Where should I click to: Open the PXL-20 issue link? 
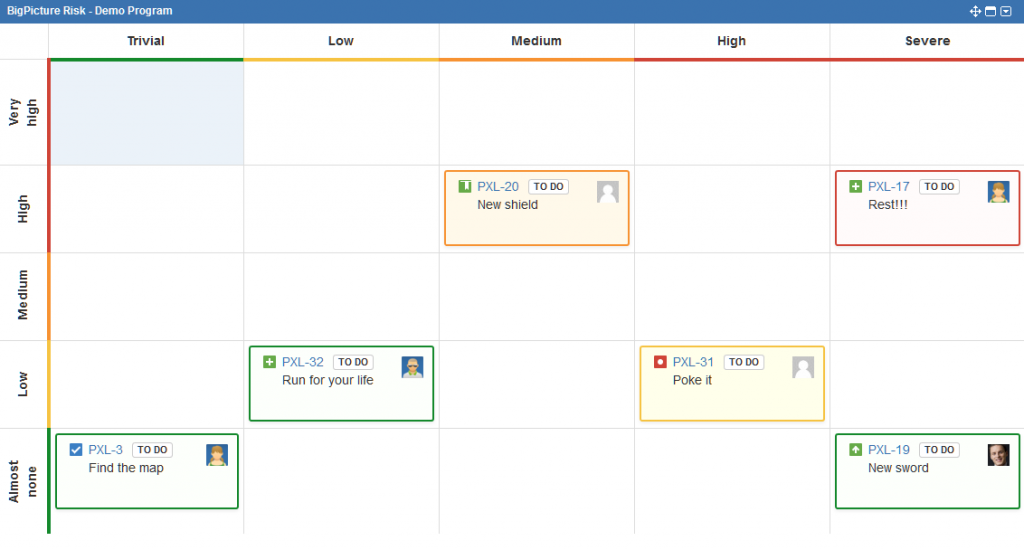[x=498, y=187]
